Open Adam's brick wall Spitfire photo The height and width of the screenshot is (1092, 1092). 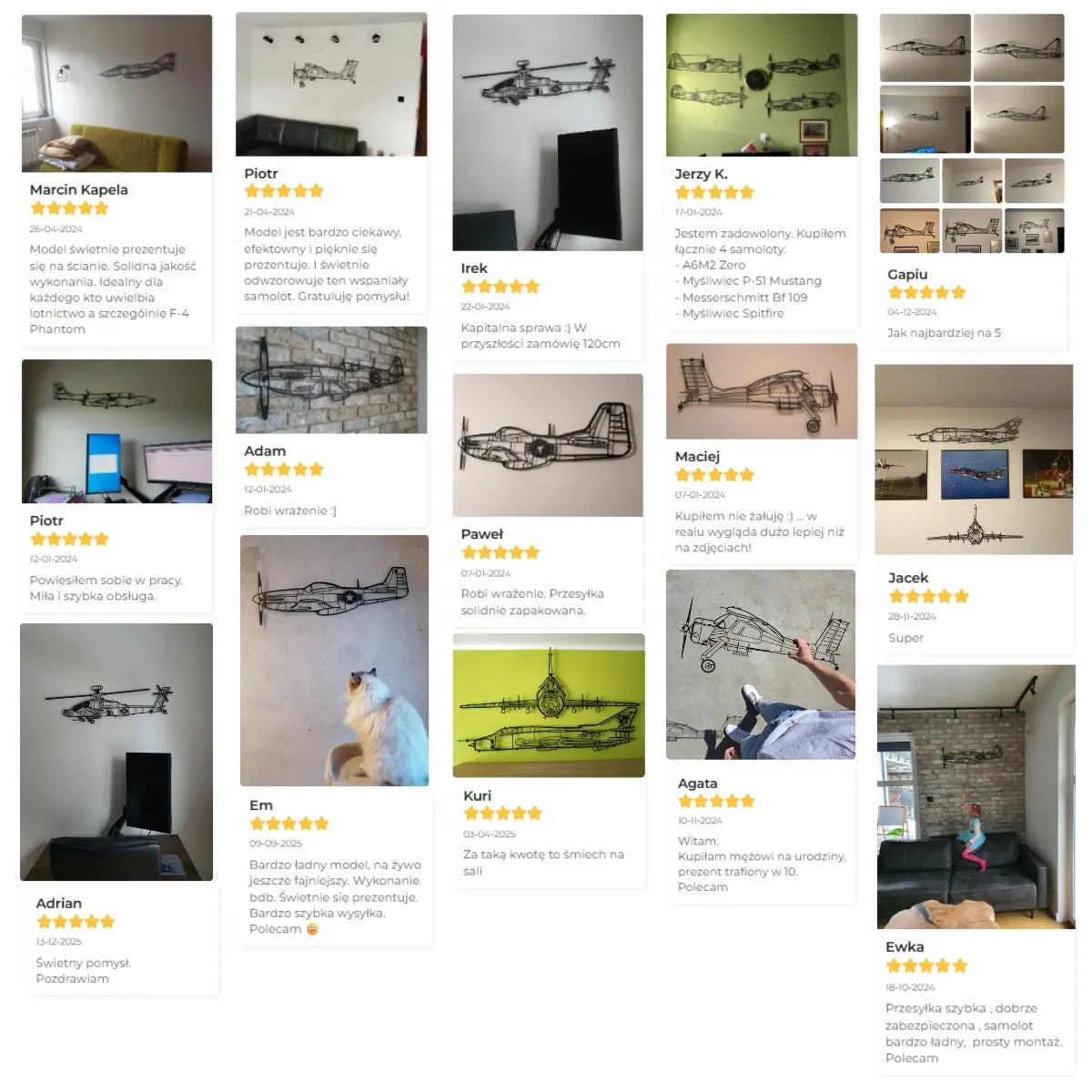(331, 380)
